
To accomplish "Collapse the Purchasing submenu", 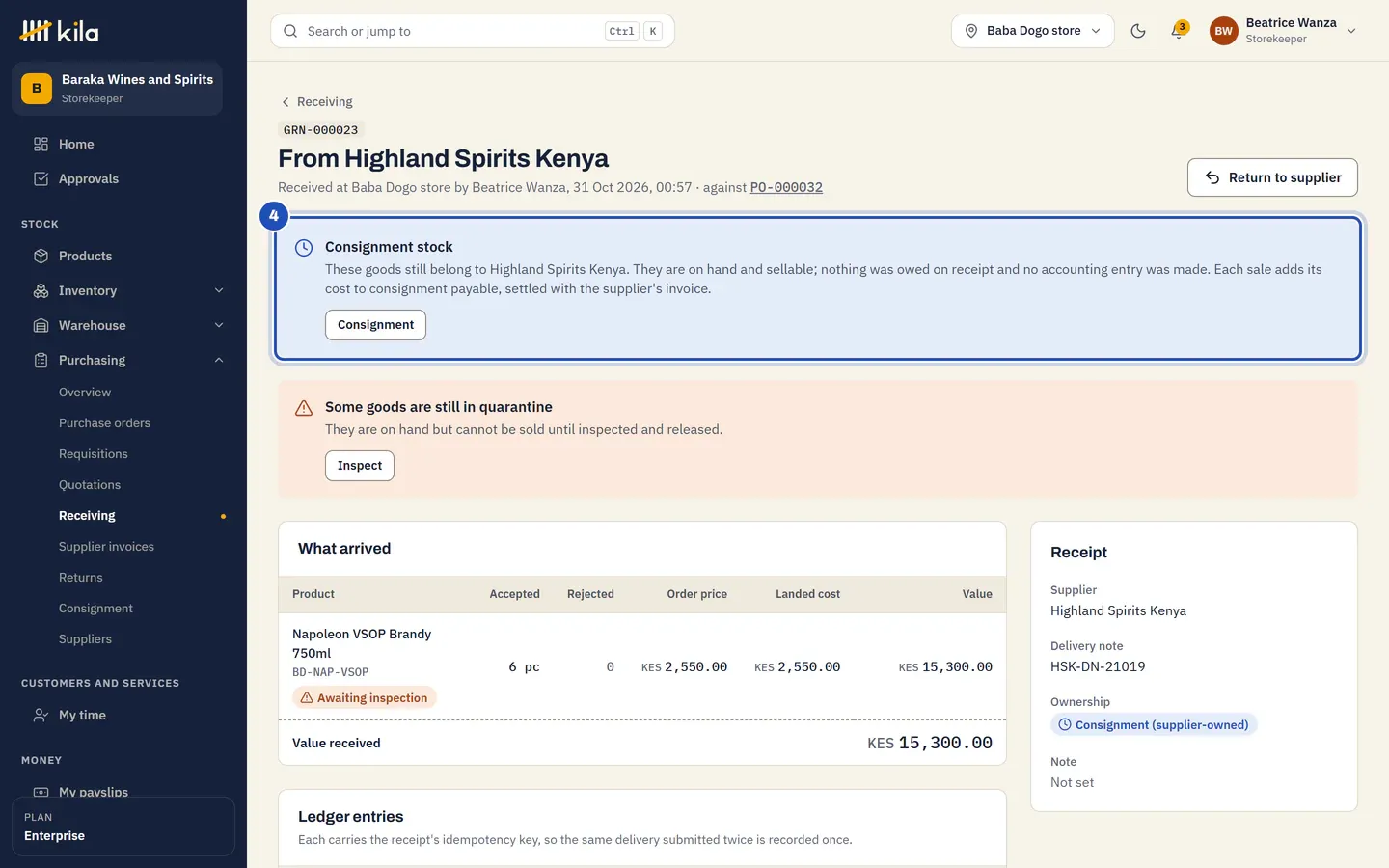I will pos(219,360).
